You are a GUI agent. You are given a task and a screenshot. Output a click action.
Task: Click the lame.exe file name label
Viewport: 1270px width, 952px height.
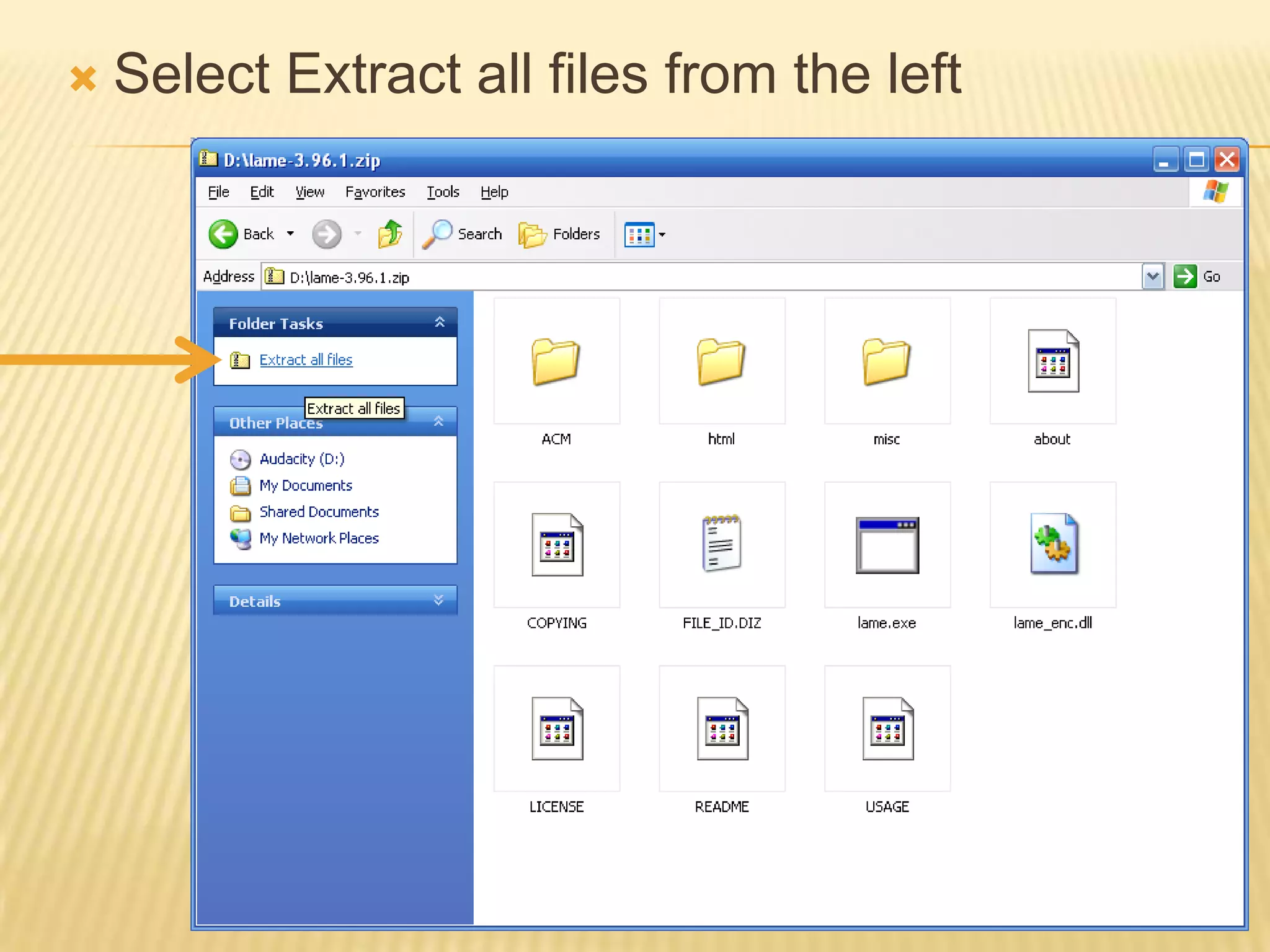pos(887,624)
